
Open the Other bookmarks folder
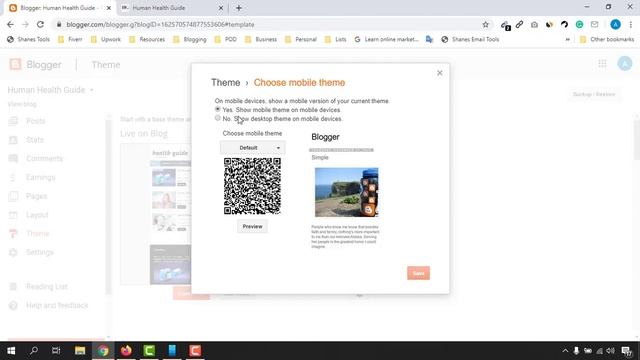pos(607,39)
